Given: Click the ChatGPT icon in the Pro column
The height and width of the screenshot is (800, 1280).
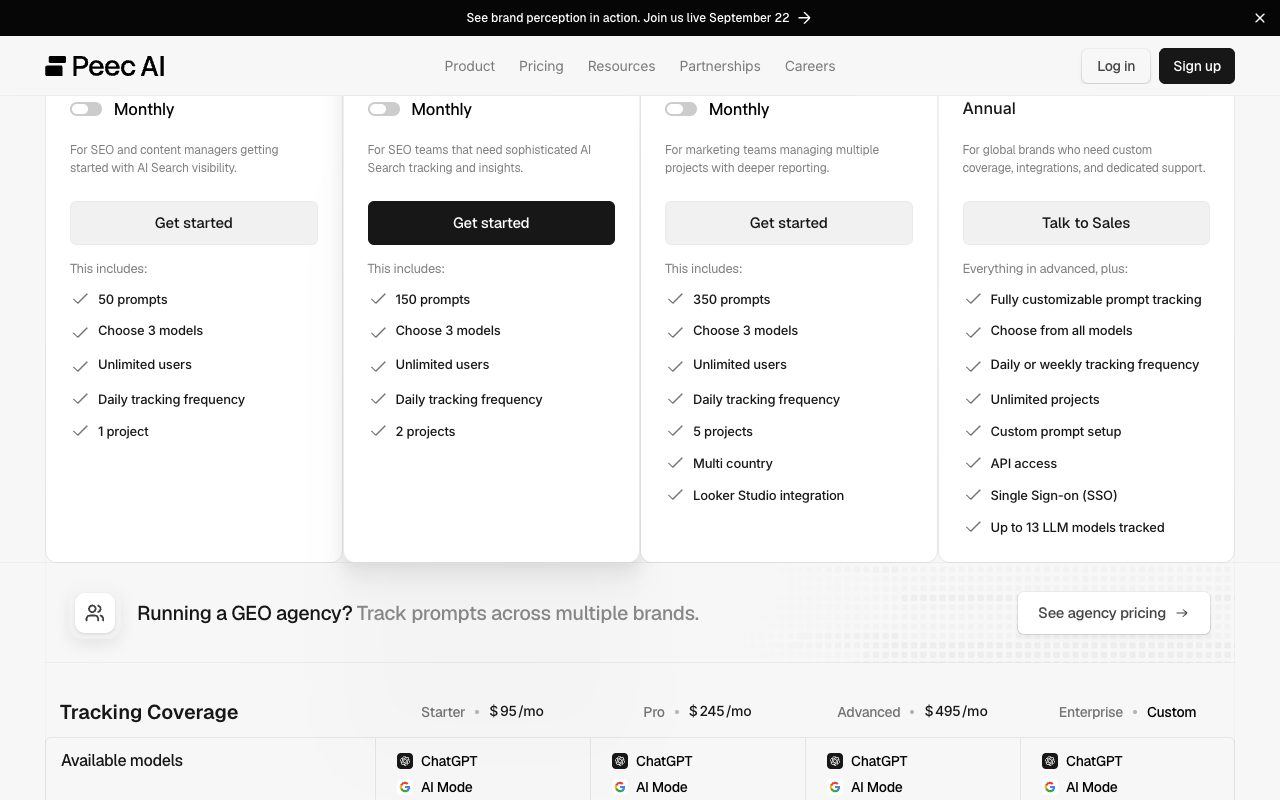Looking at the screenshot, I should tap(620, 761).
